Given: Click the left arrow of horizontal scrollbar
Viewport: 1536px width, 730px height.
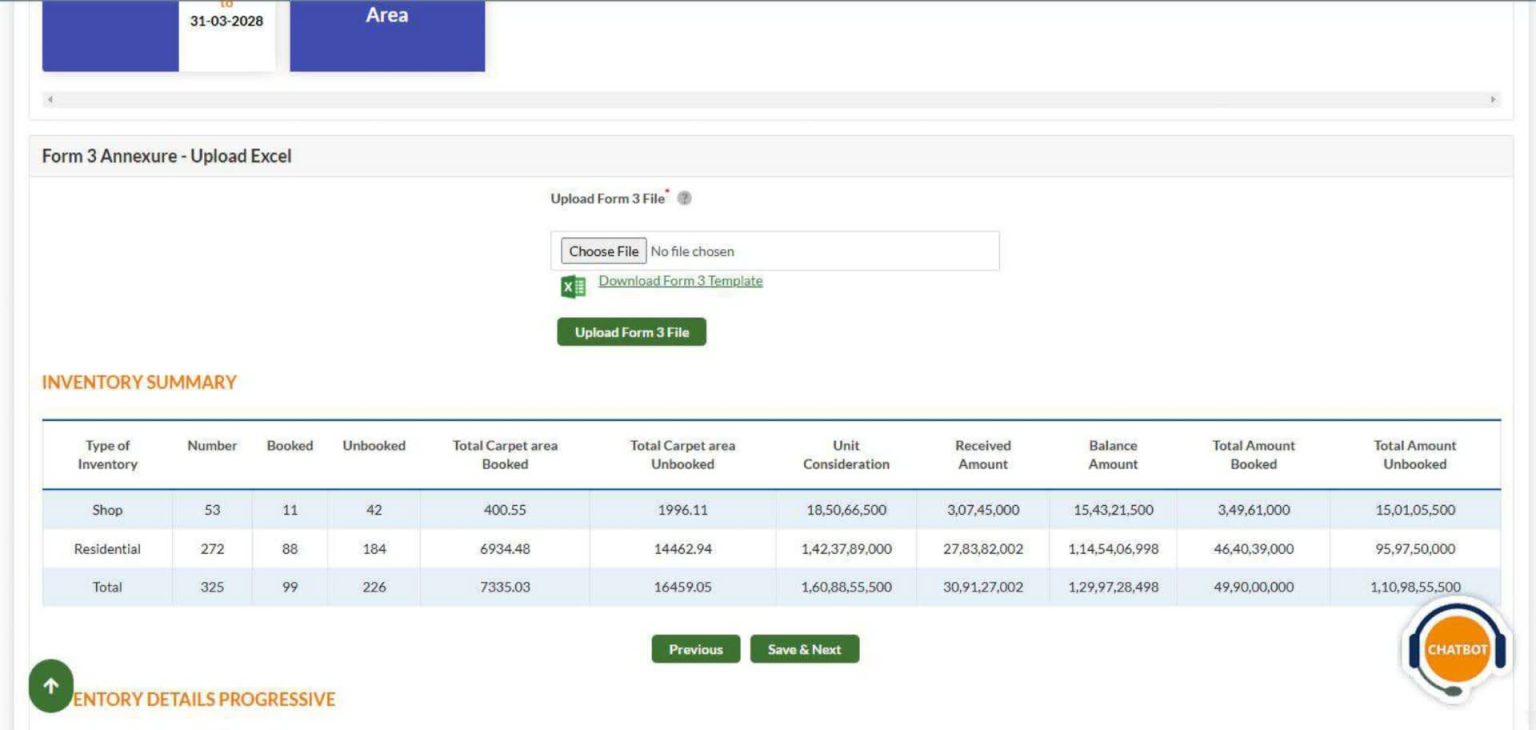Looking at the screenshot, I should [x=50, y=100].
